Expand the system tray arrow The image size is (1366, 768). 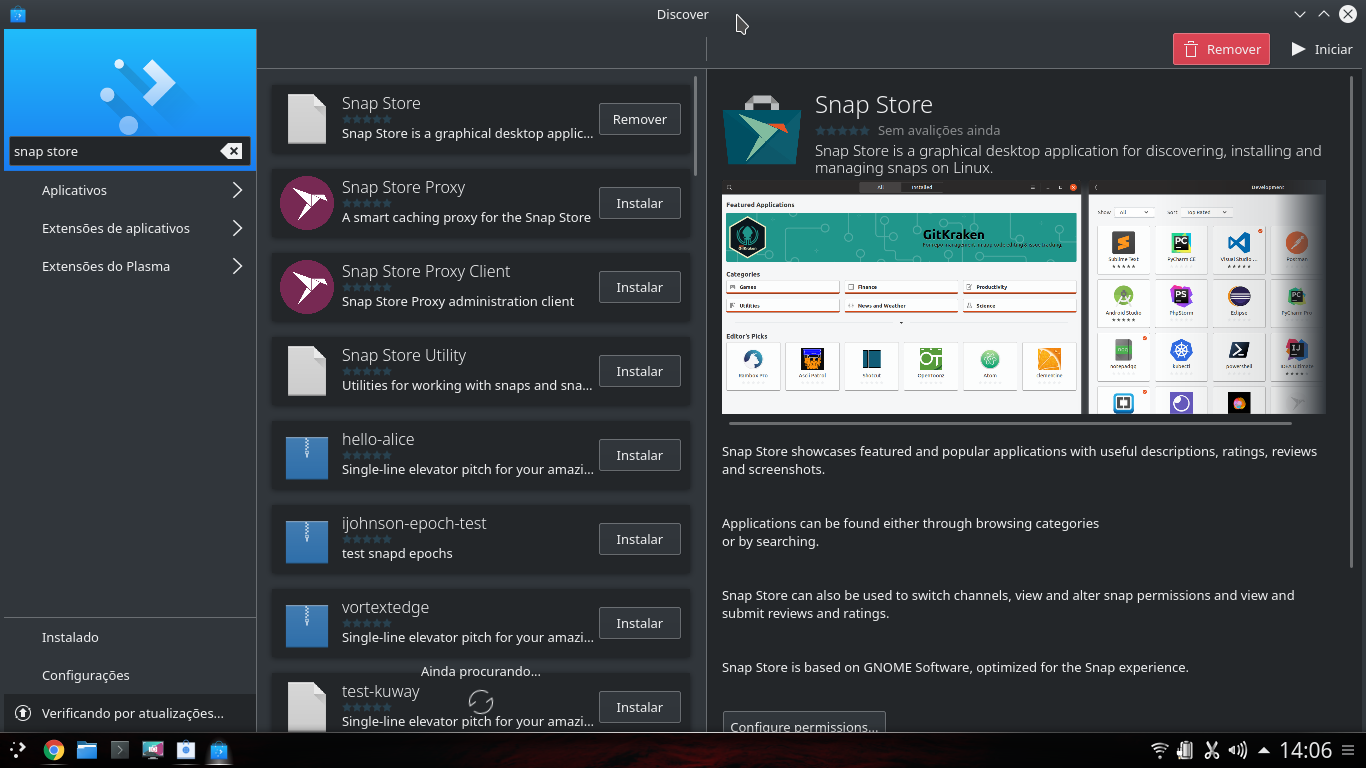pyautogui.click(x=1265, y=749)
